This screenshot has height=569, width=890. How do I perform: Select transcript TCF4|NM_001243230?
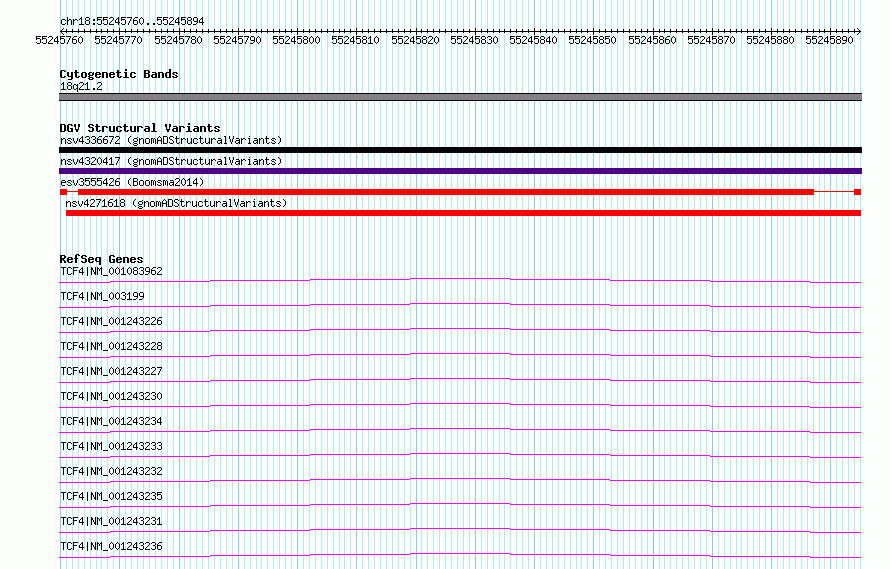click(x=111, y=396)
